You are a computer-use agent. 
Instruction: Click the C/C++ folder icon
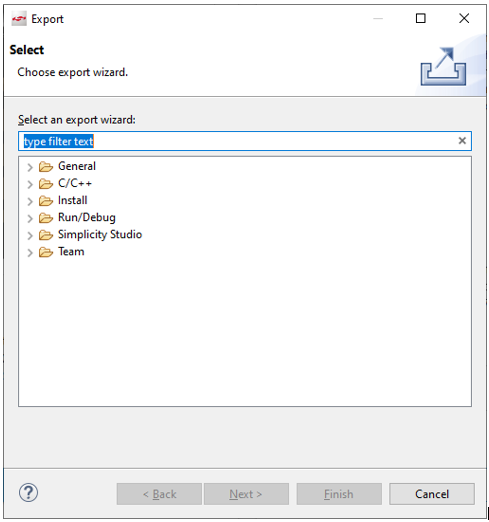[46, 184]
